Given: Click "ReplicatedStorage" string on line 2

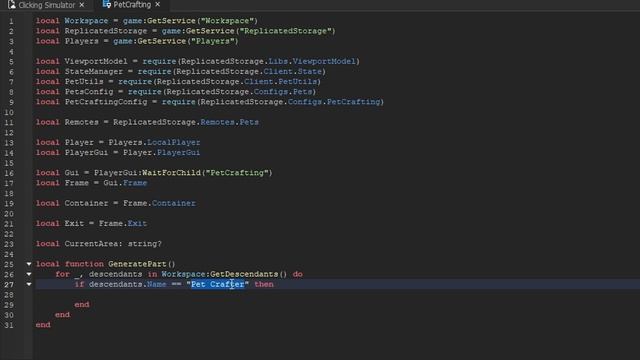Looking at the screenshot, I should (285, 31).
